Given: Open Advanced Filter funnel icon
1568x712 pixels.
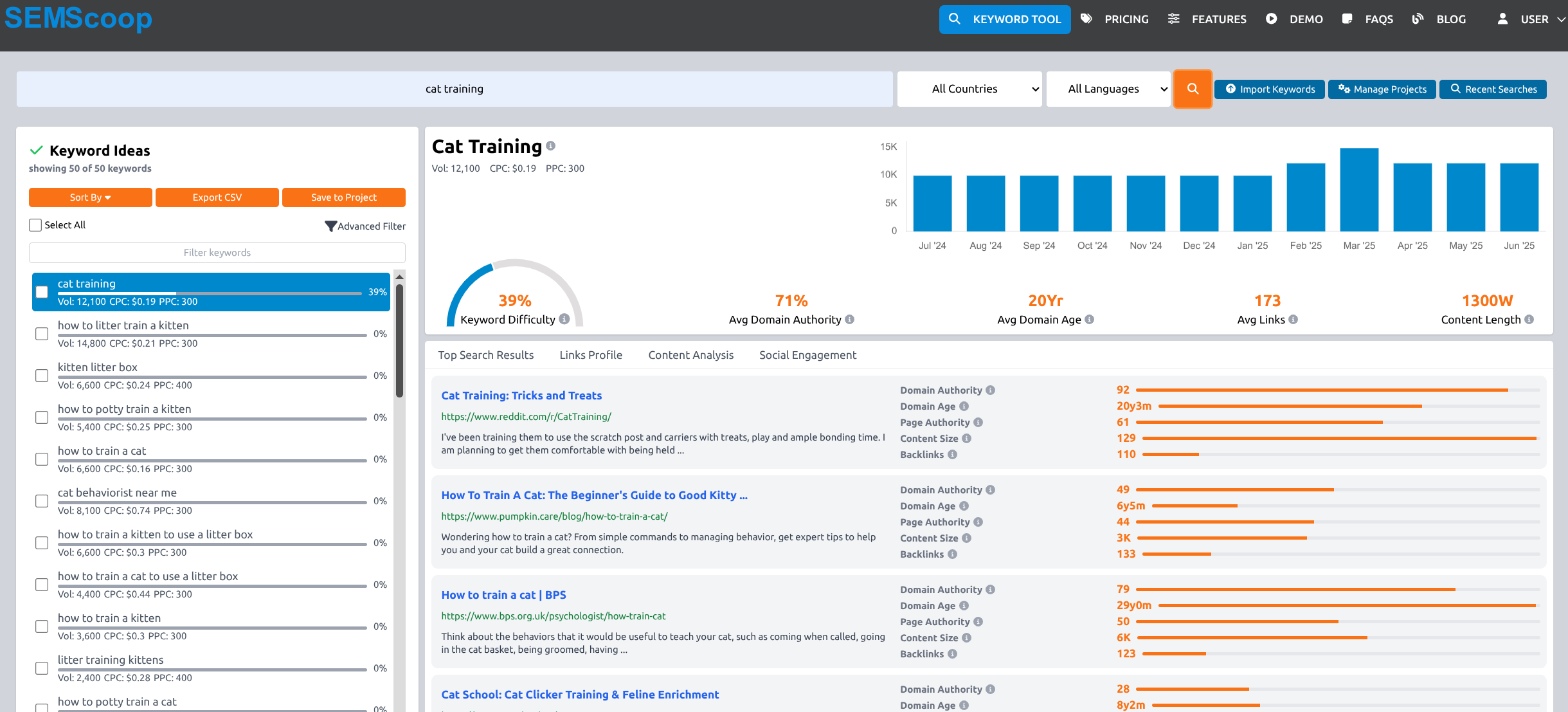Looking at the screenshot, I should [x=330, y=226].
